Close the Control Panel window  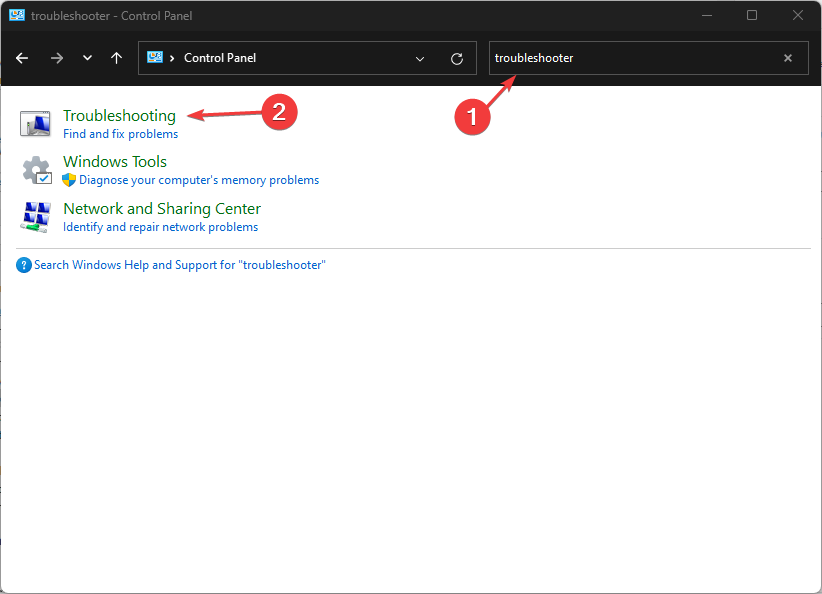click(797, 15)
